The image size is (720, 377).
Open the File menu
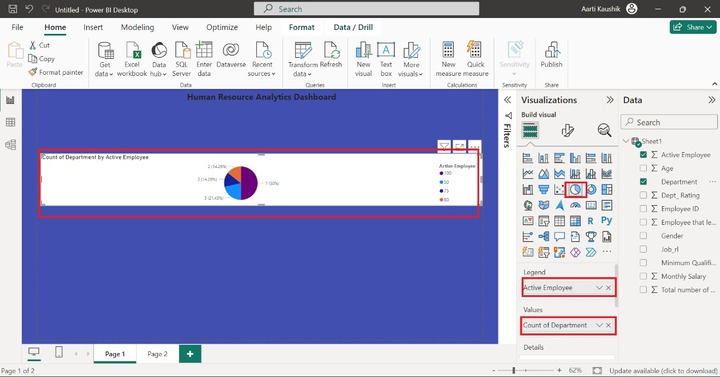tap(17, 27)
